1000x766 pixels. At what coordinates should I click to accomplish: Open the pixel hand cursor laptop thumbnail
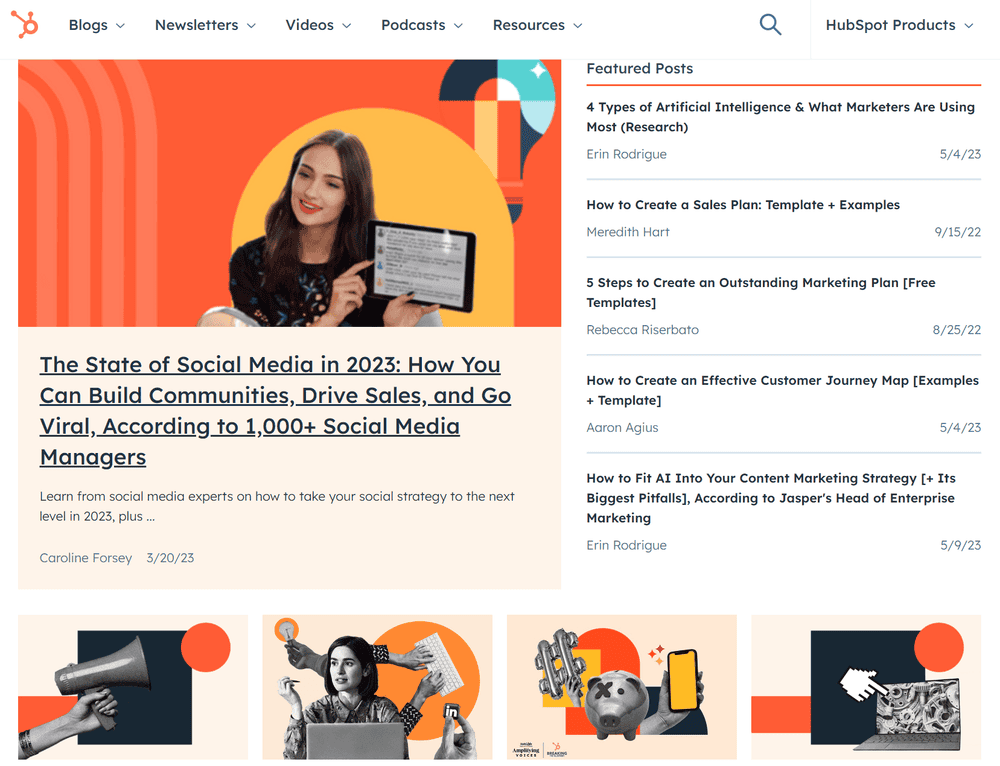tap(866, 688)
